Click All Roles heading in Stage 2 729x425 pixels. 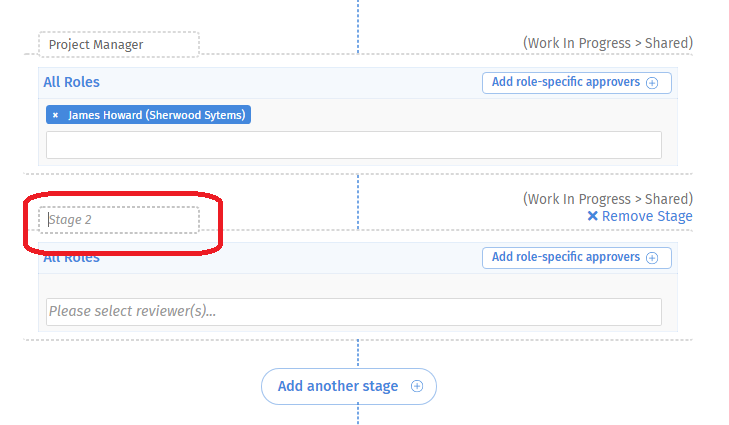(x=72, y=259)
